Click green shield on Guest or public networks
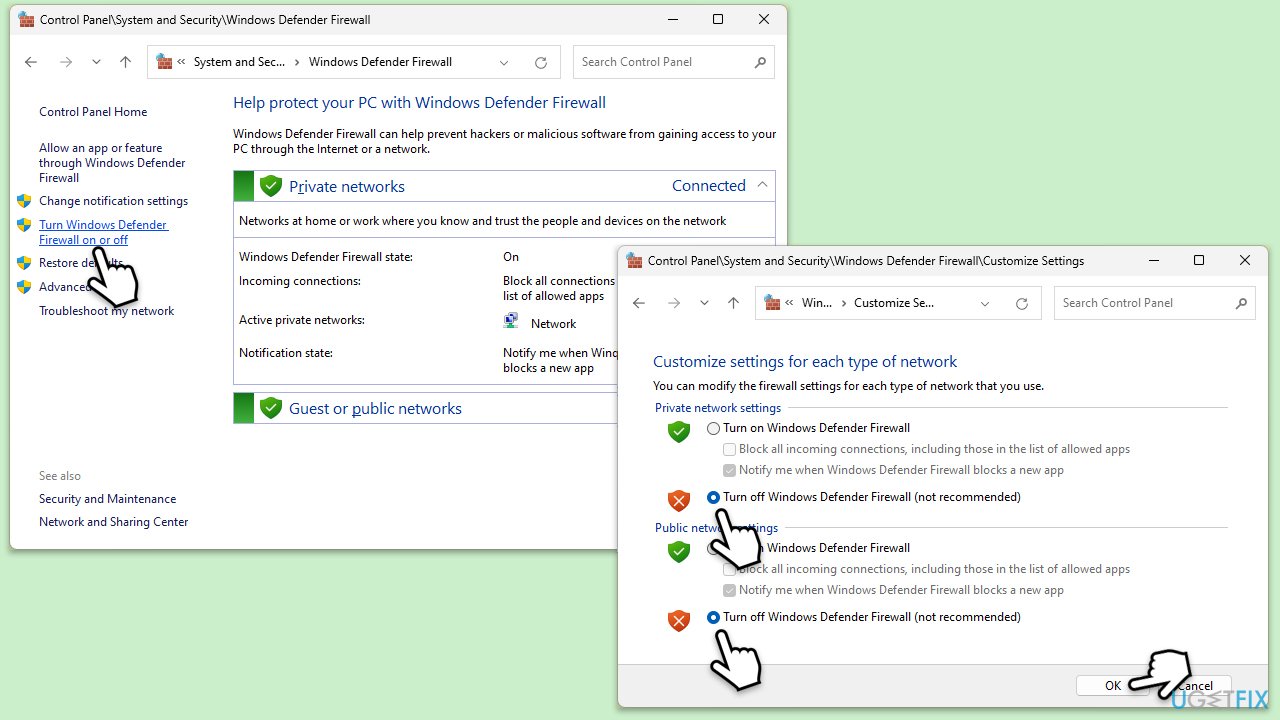The height and width of the screenshot is (720, 1280). [270, 408]
